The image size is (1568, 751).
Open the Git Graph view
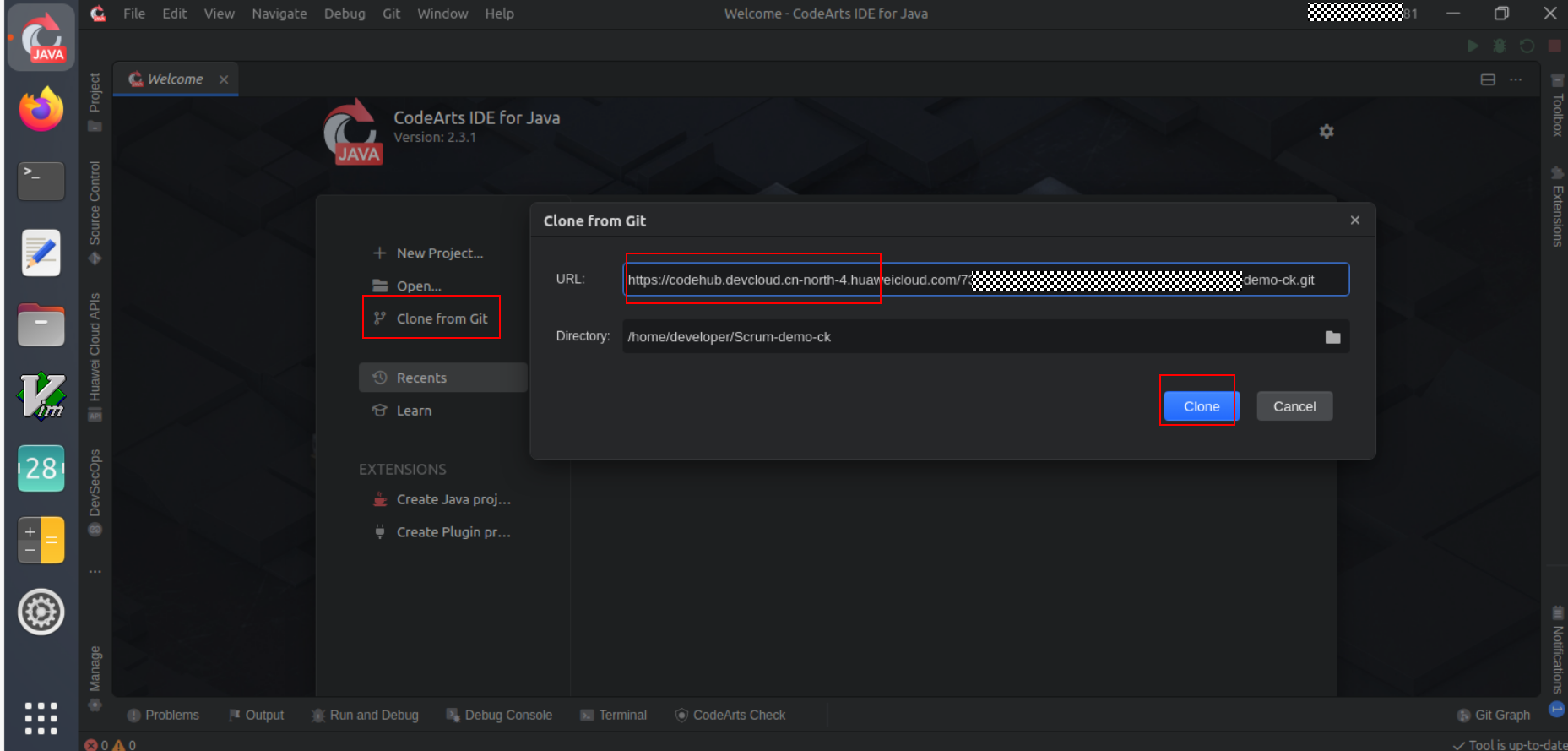(x=1494, y=715)
